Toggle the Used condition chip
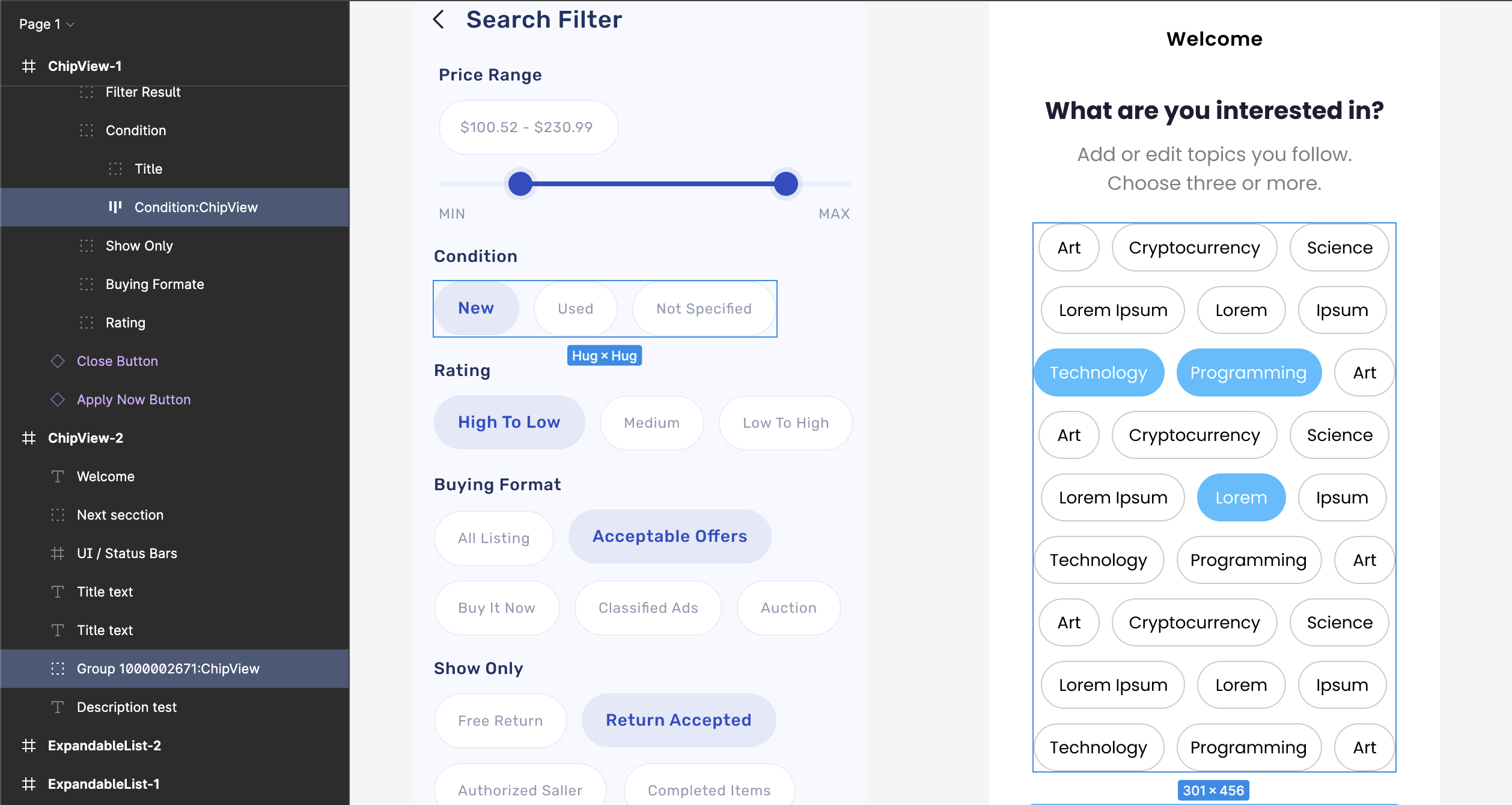Viewport: 1512px width, 805px height. 576,309
